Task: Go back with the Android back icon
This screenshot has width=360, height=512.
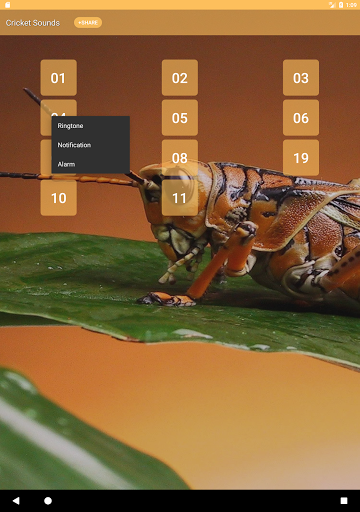Action: (16, 501)
